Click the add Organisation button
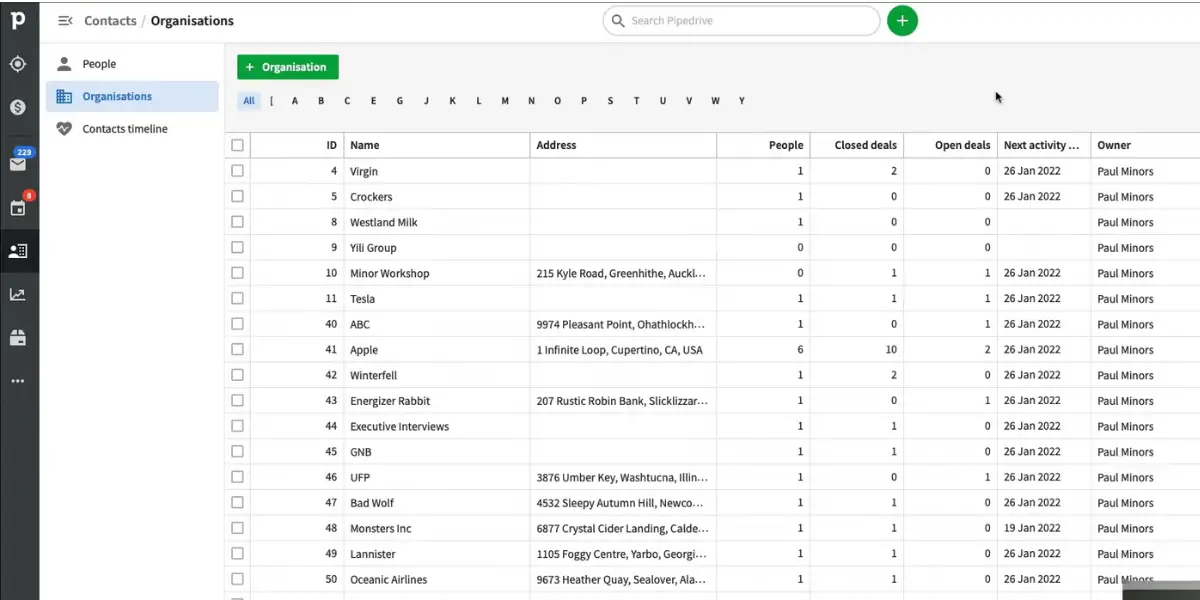 pyautogui.click(x=288, y=67)
